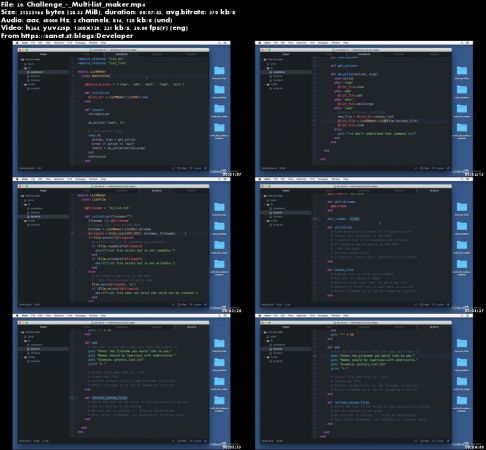Select the highlighted file row in the 00:05:33 frame tree
Screen dimensions: 486x450
click(x=43, y=349)
